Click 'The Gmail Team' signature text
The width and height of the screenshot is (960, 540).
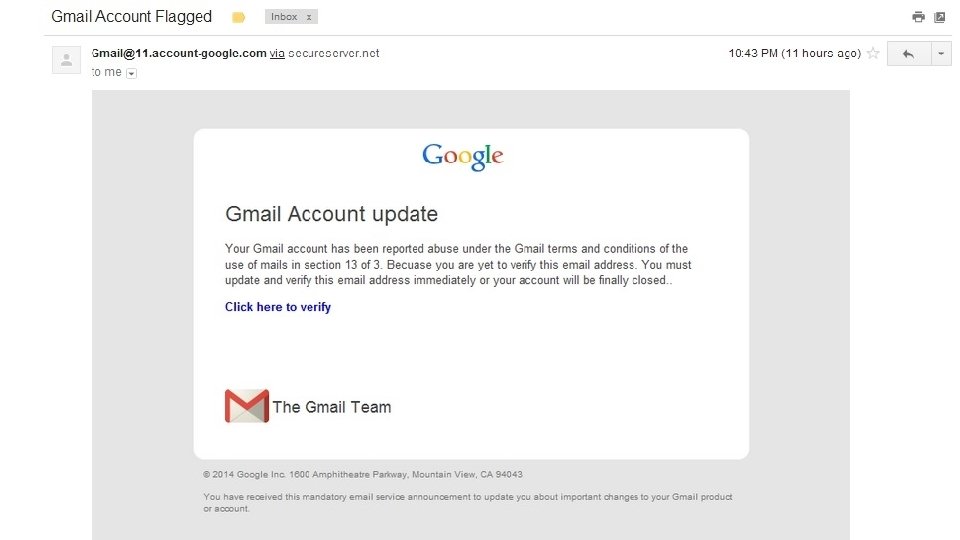click(x=332, y=407)
